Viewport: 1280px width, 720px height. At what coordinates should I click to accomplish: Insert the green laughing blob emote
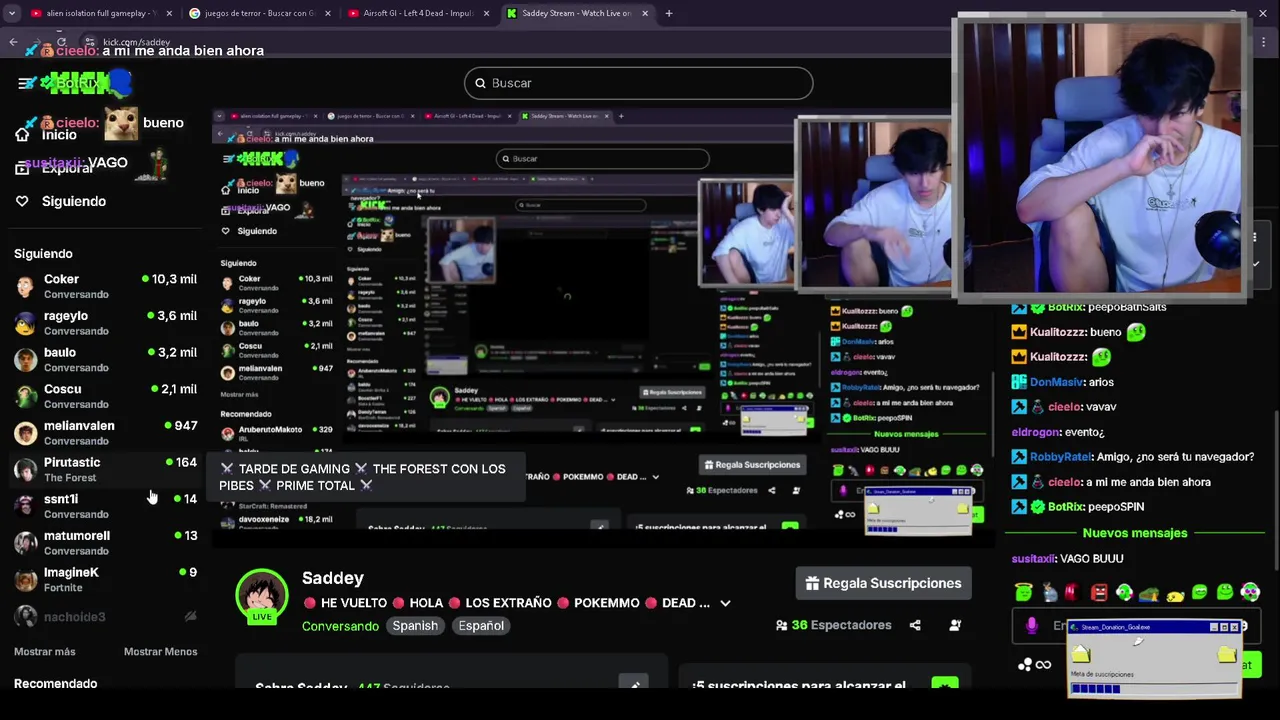[x=1200, y=592]
